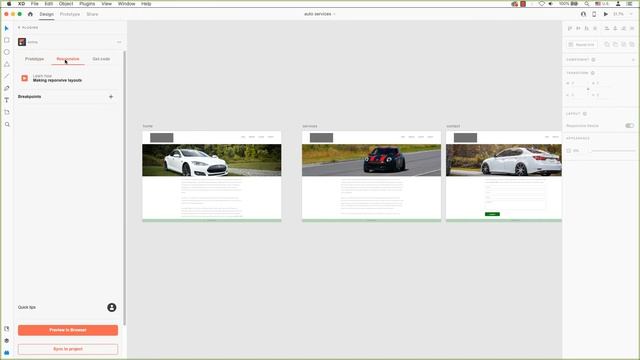This screenshot has width=640, height=360.
Task: Select the Line tool
Action: (x=7, y=76)
